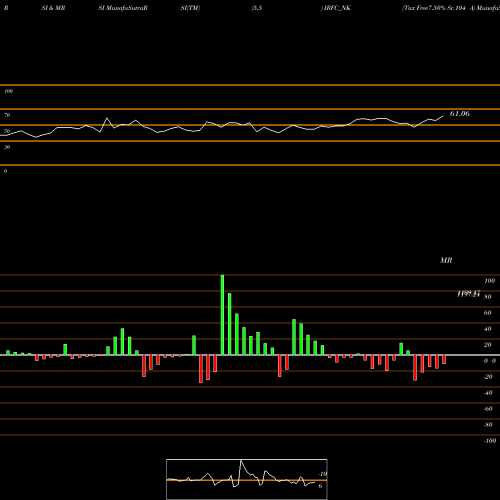Click the RSI current value 61.06
Image resolution: width=500 pixels, height=500 pixels.
coord(460,114)
